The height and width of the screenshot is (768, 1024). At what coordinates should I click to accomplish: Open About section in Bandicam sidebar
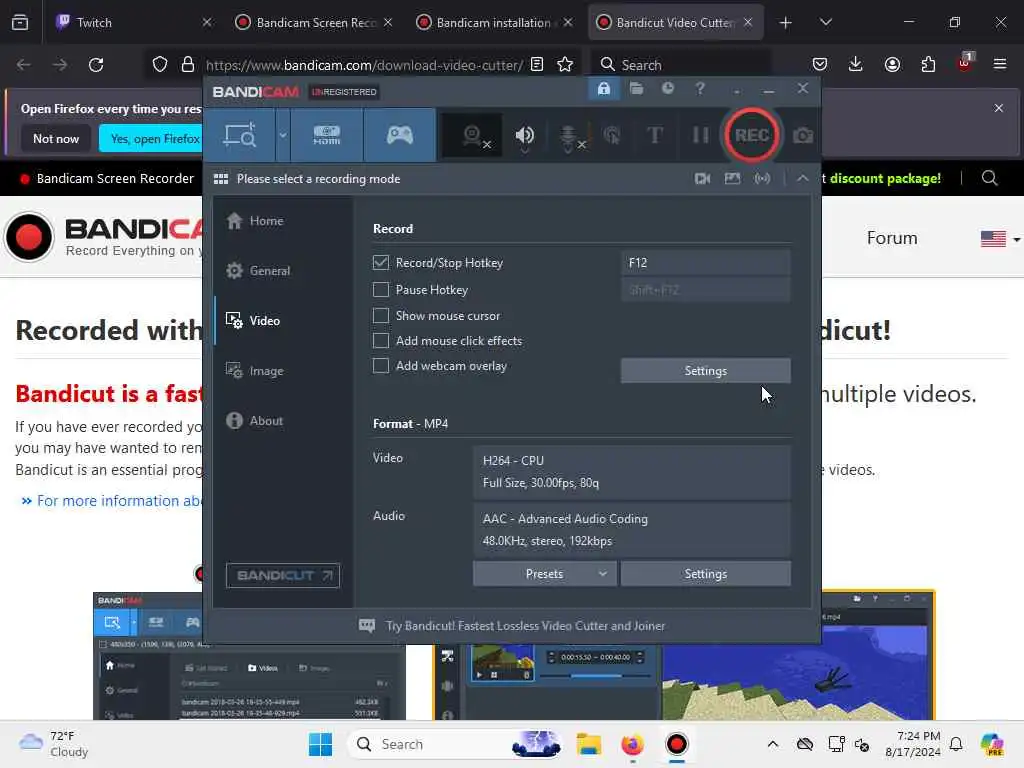click(283, 421)
